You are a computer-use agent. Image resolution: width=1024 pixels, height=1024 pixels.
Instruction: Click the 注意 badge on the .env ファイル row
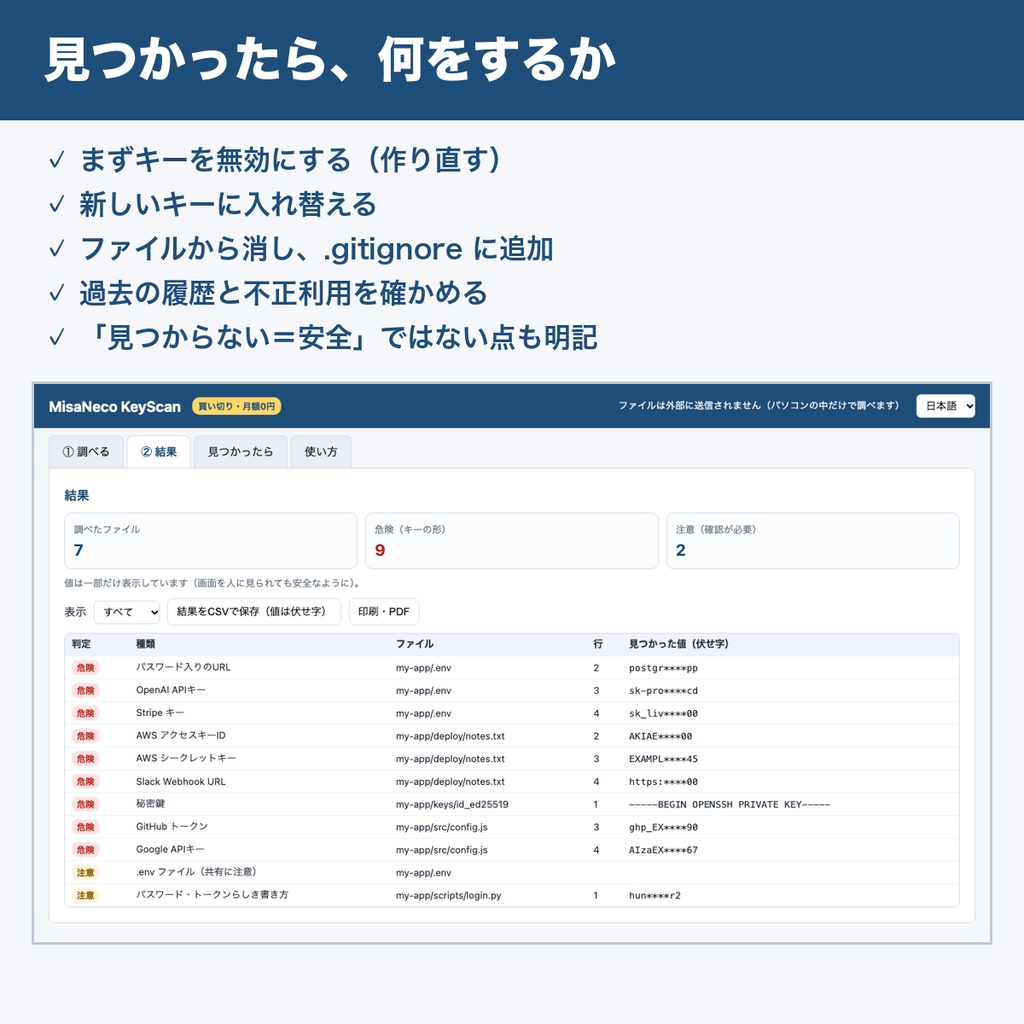coord(86,872)
